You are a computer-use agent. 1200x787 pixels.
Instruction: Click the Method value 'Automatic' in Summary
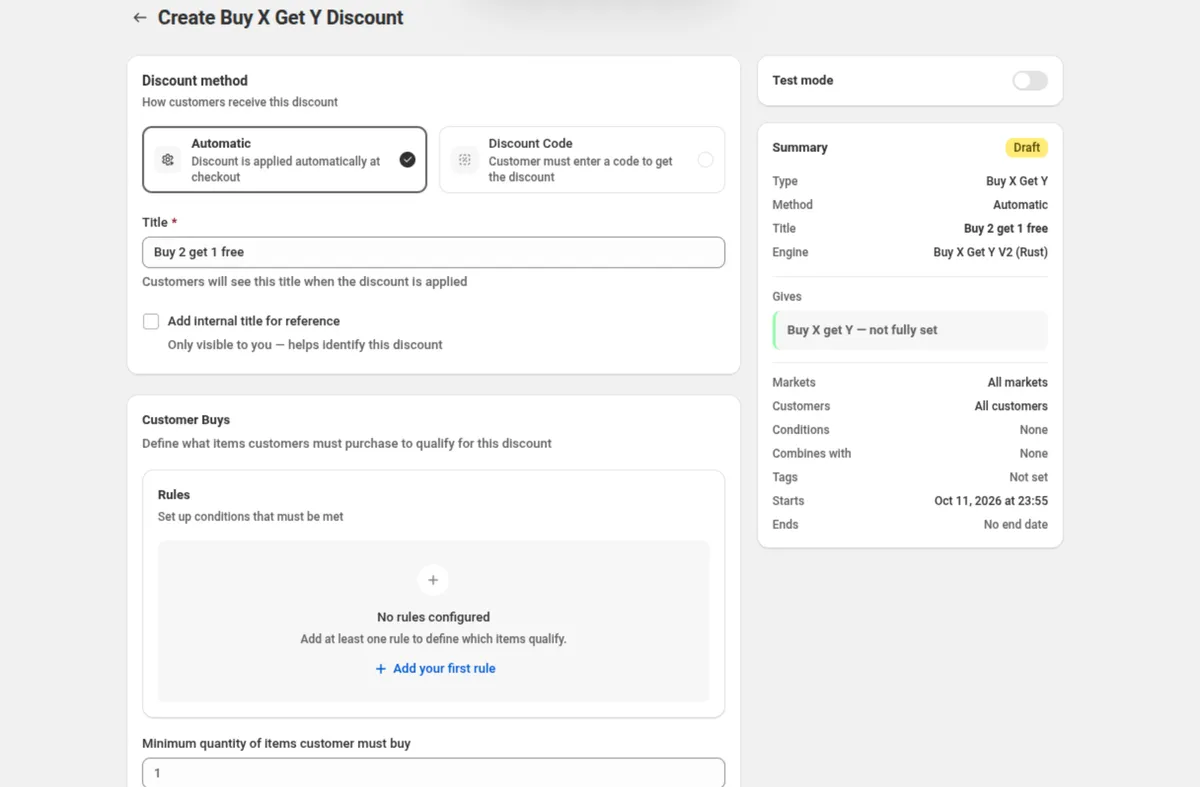(x=1020, y=205)
